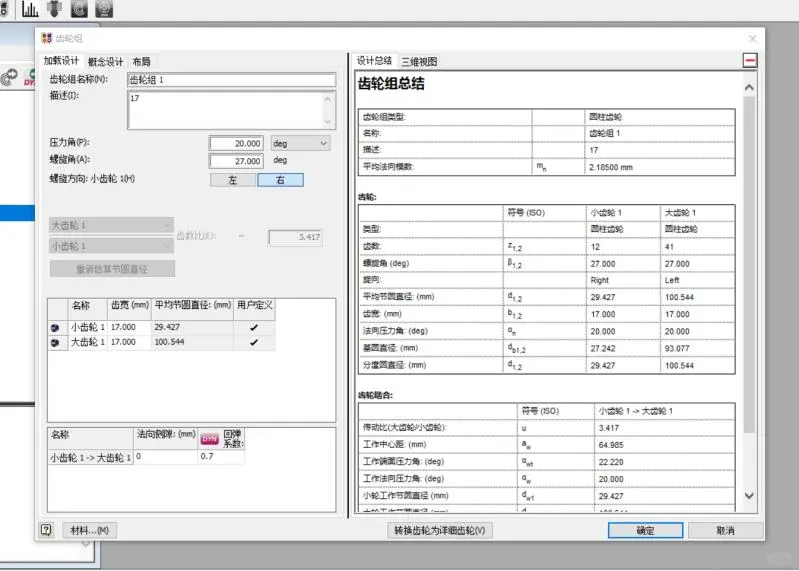Click the gear icon beside 大齿轮 1 row

click(x=55, y=343)
